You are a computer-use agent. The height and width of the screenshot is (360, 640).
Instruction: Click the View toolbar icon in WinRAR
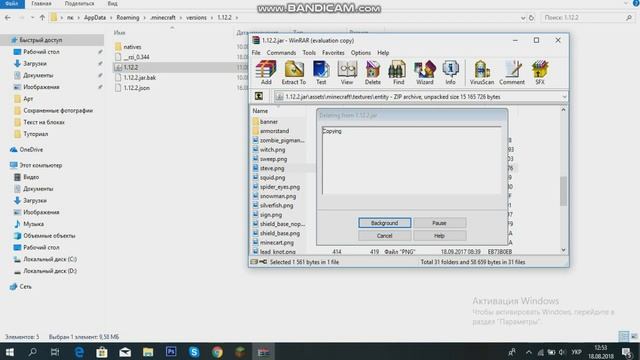(347, 73)
